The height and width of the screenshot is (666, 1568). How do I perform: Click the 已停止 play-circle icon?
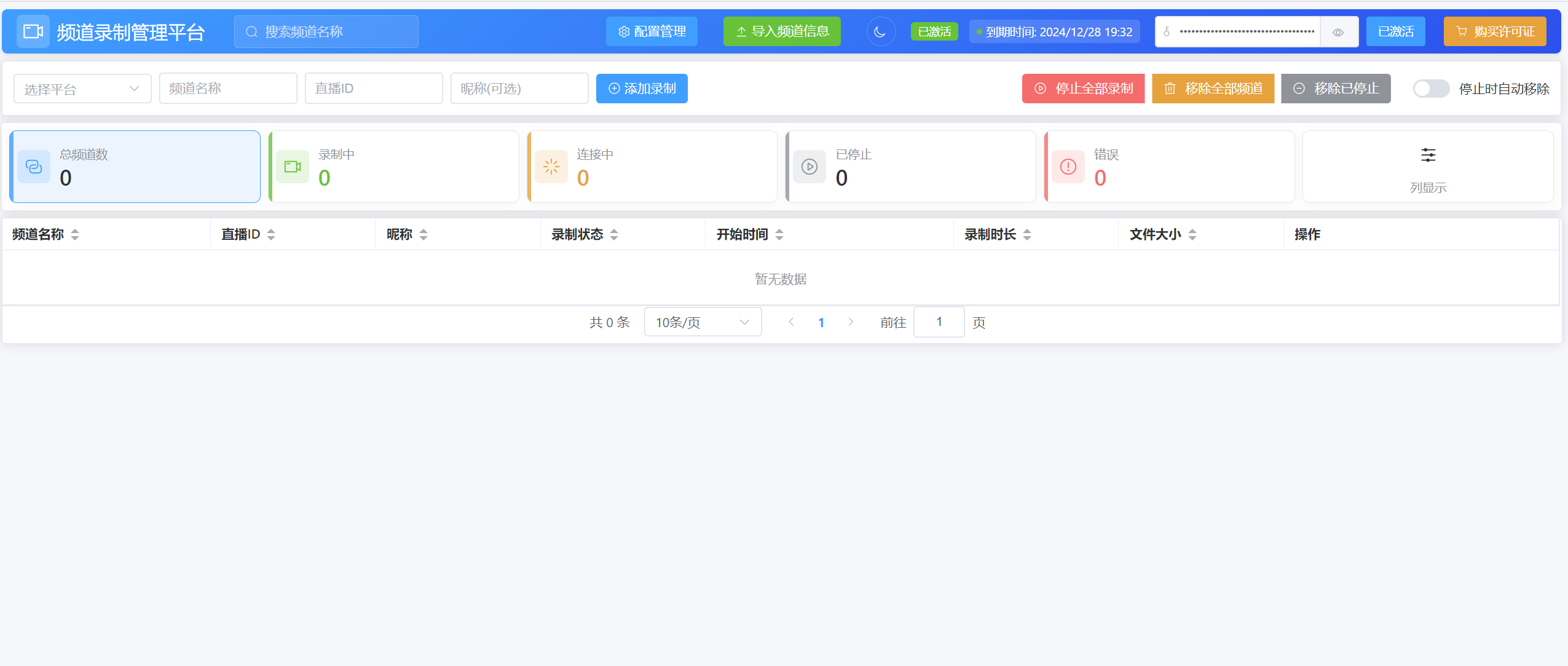810,167
